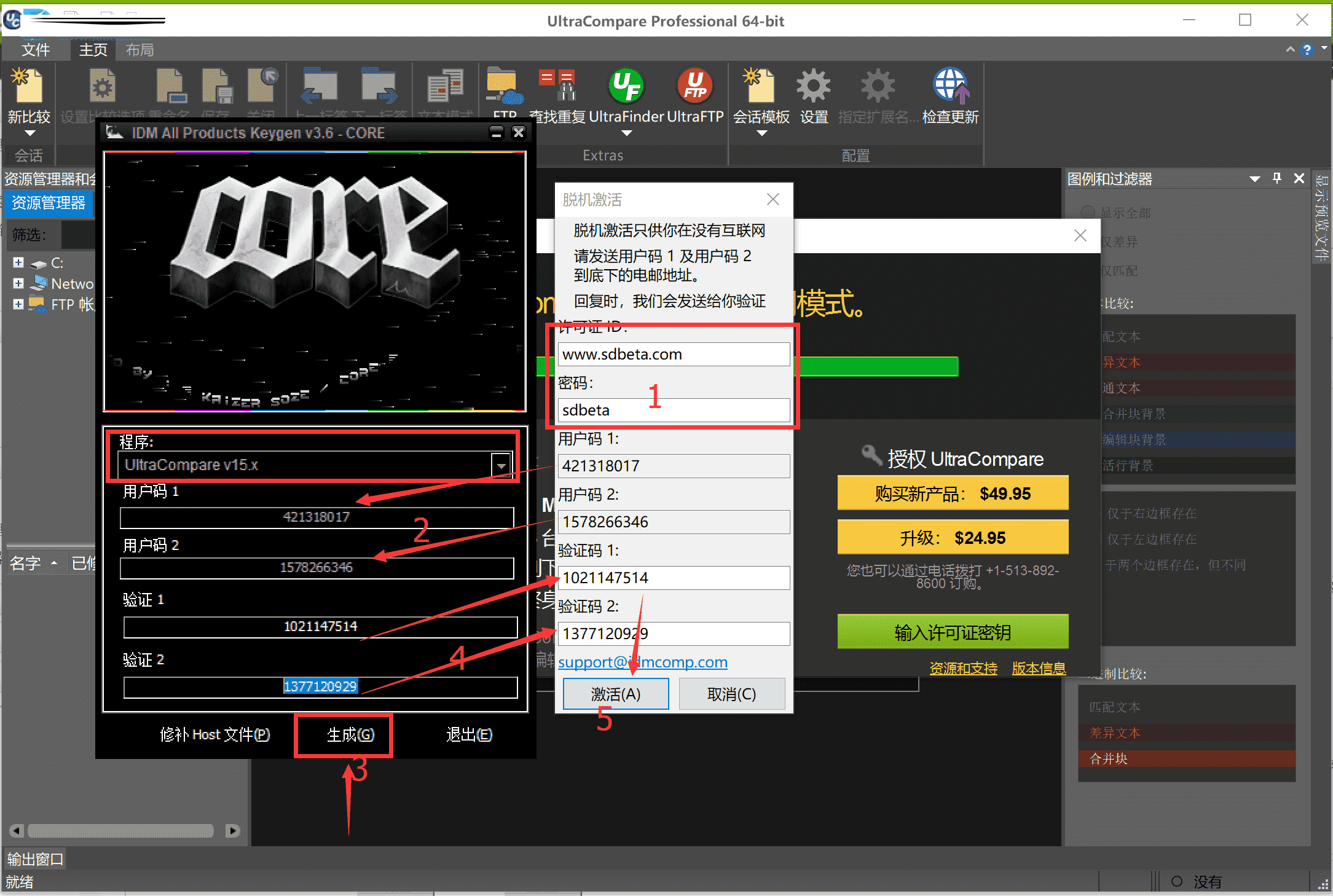Open Version Info (版本信息) link

pos(1039,668)
